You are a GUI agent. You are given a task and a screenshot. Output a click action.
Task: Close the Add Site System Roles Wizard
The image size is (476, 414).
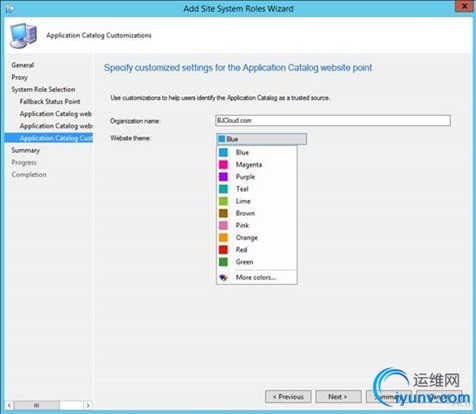[x=464, y=6]
